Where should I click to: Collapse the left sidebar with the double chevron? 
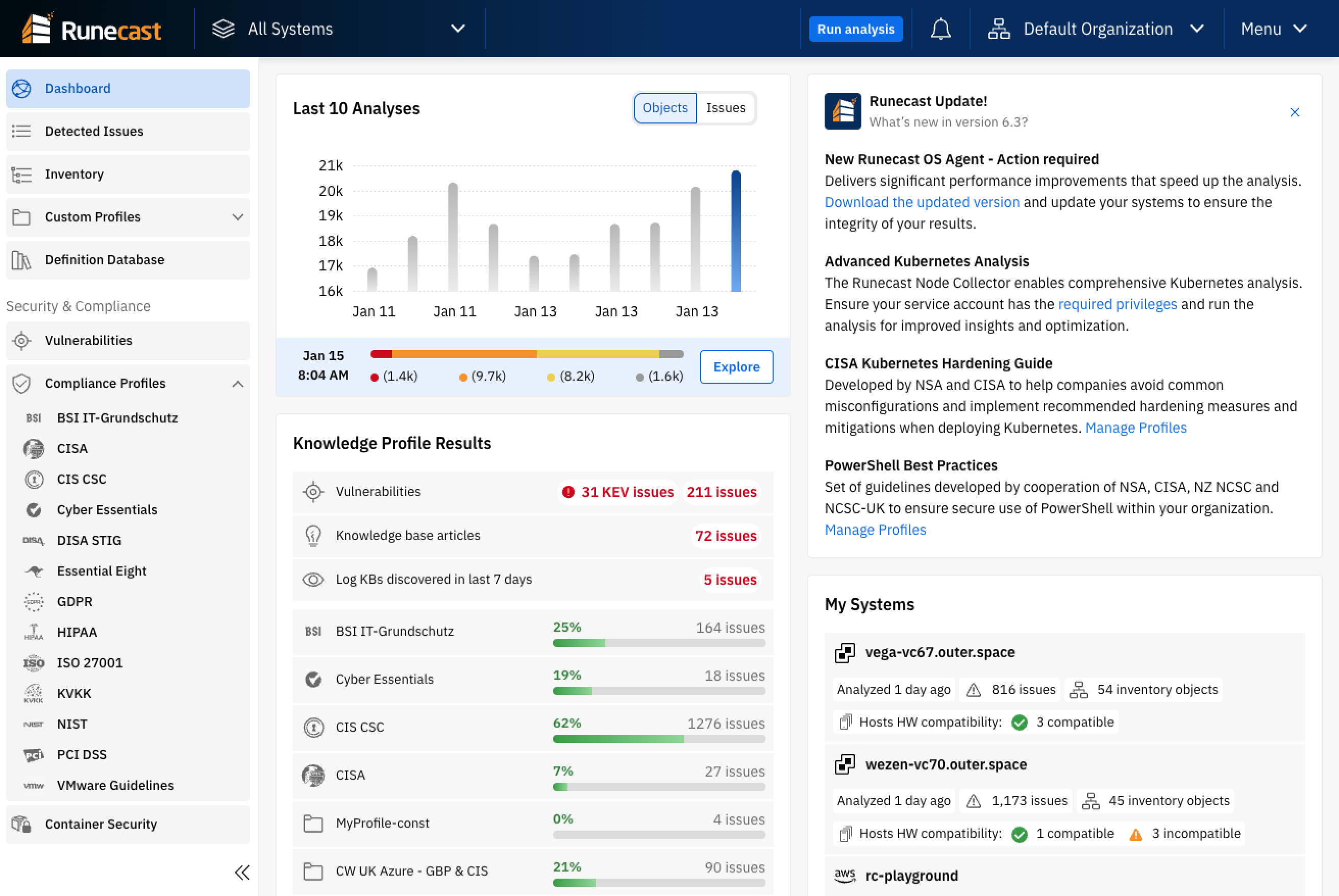coord(242,873)
